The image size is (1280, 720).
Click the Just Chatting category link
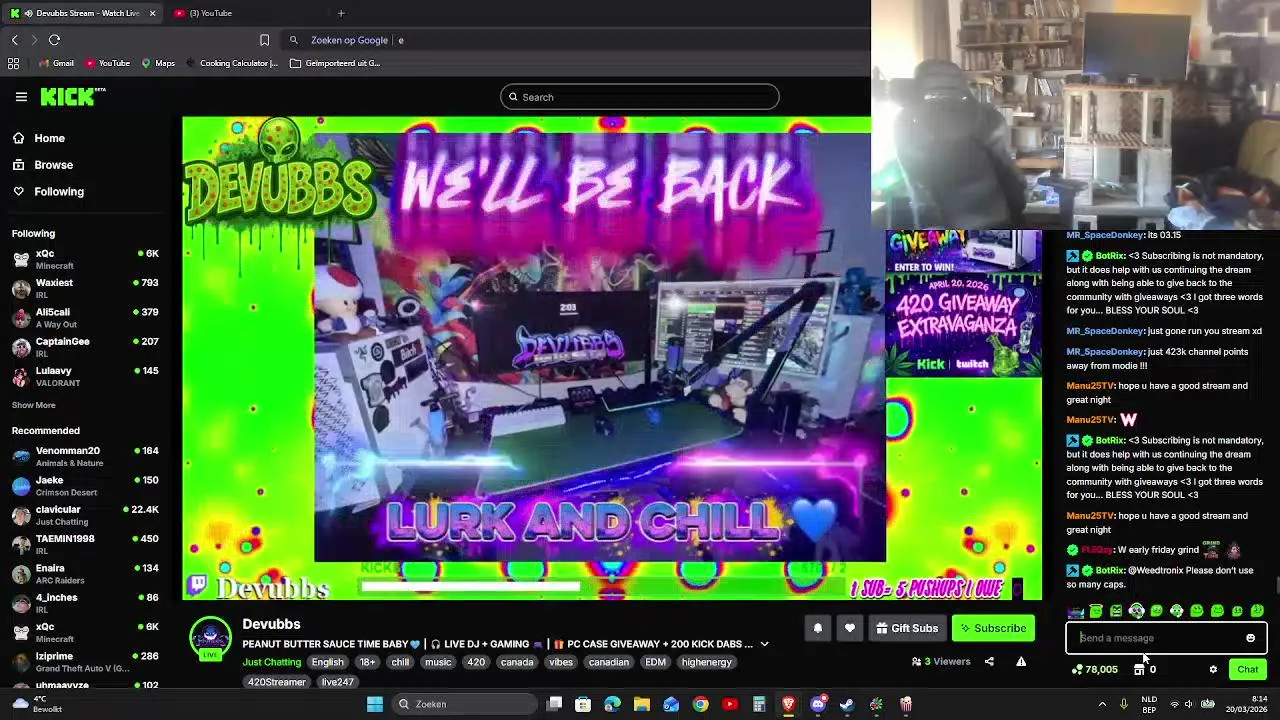tap(271, 662)
